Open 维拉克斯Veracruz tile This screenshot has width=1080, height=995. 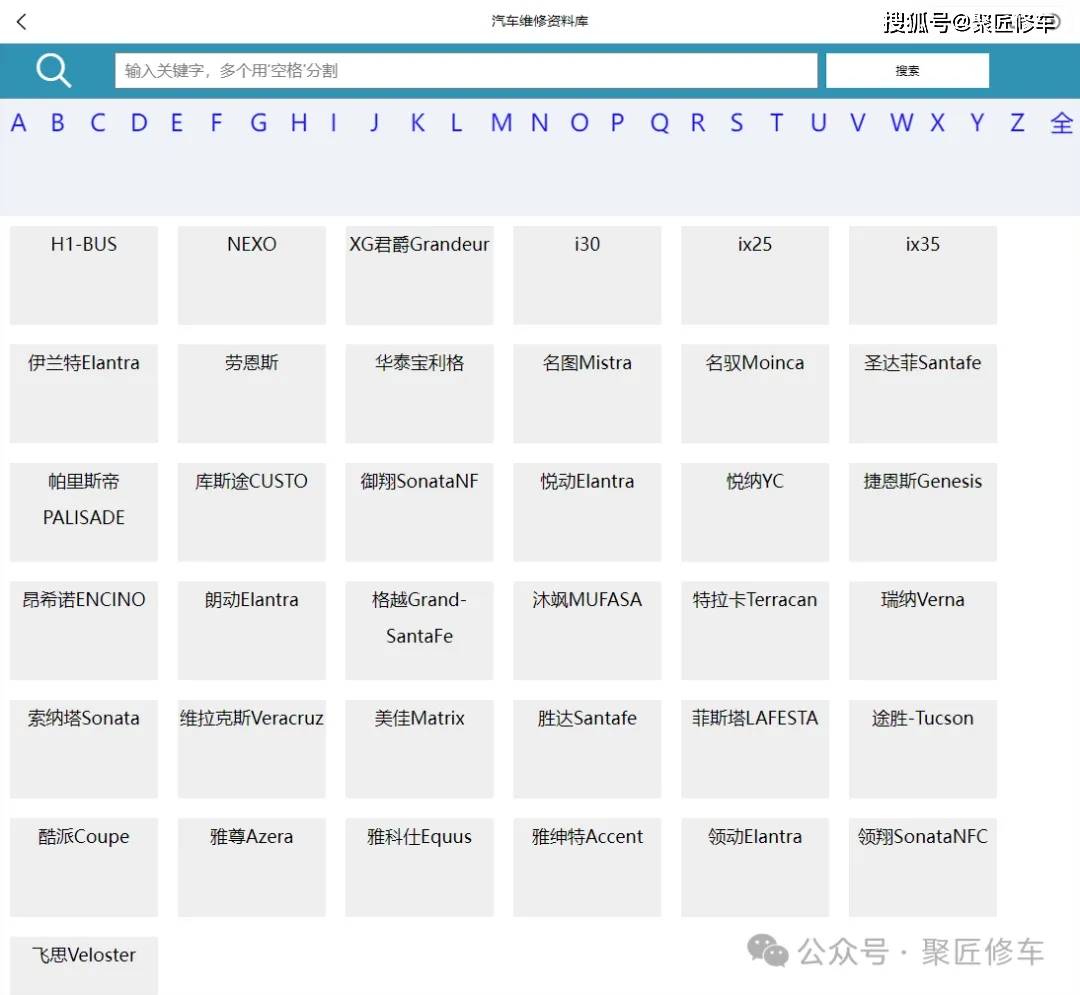coord(251,749)
